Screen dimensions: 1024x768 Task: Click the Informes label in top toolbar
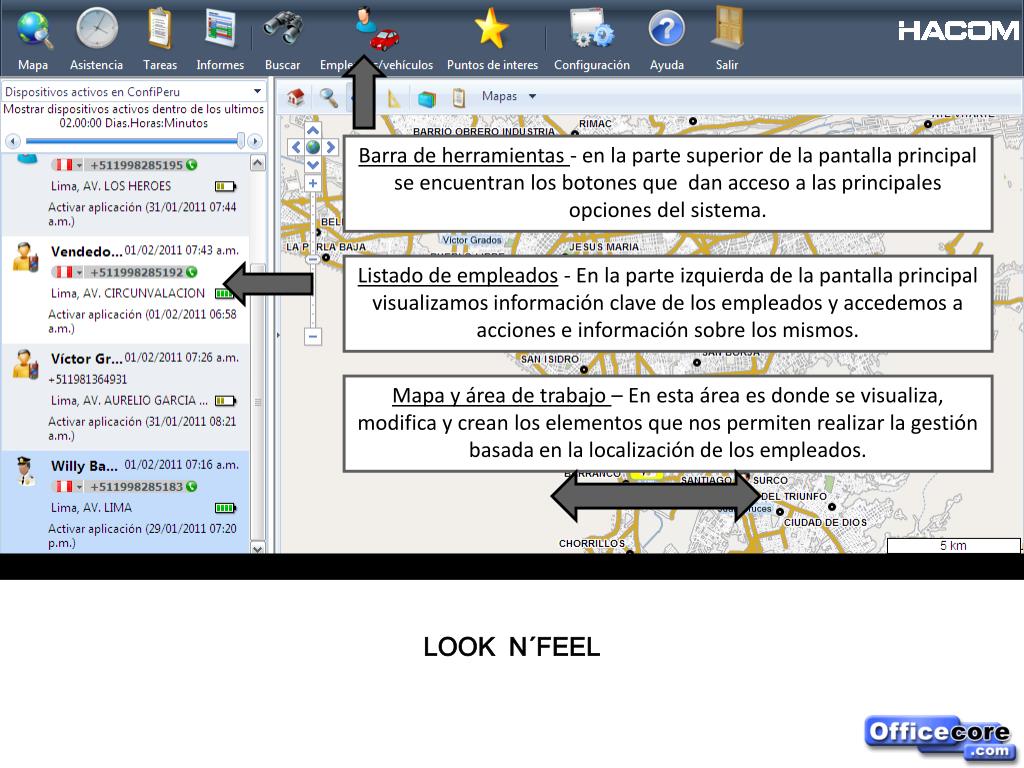[x=220, y=65]
